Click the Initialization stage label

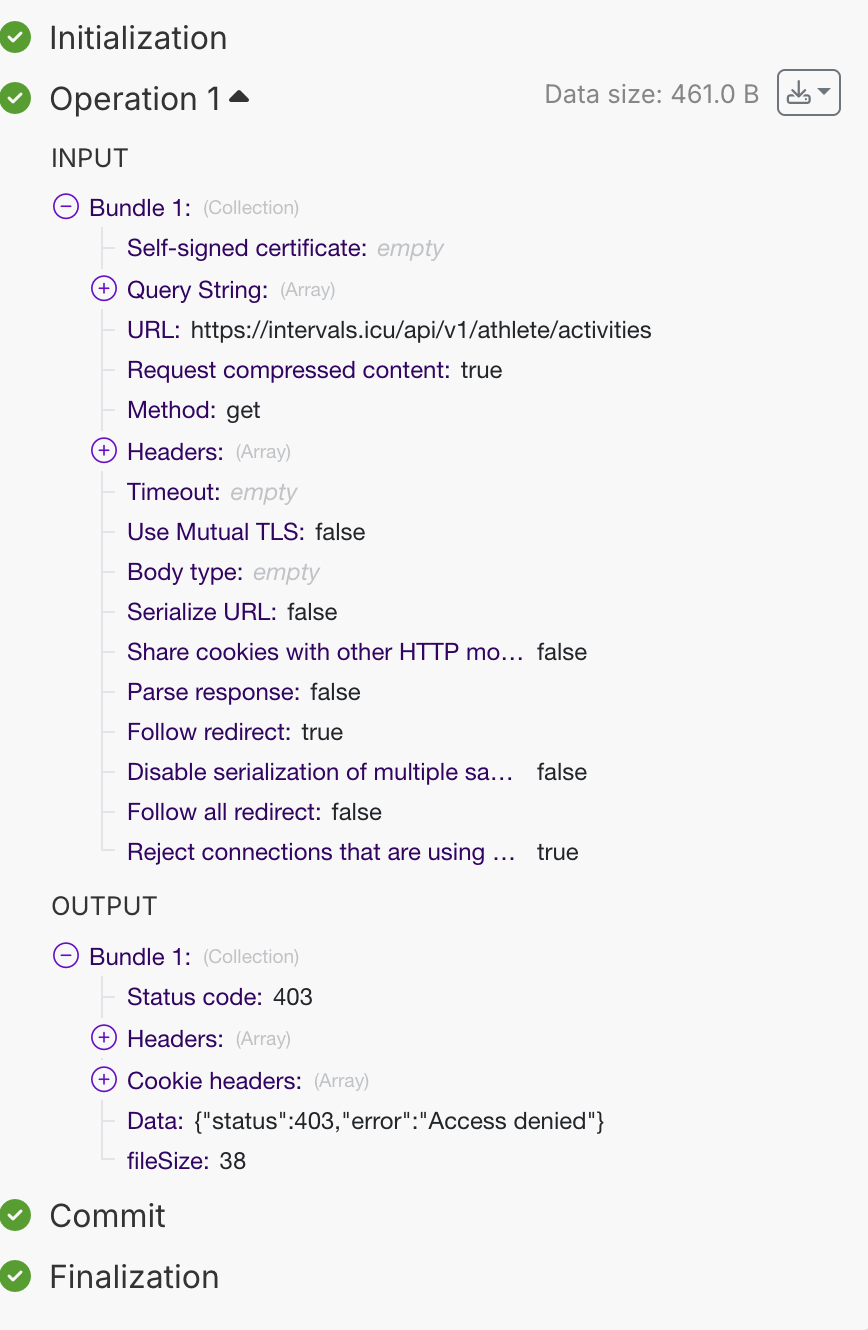[138, 38]
